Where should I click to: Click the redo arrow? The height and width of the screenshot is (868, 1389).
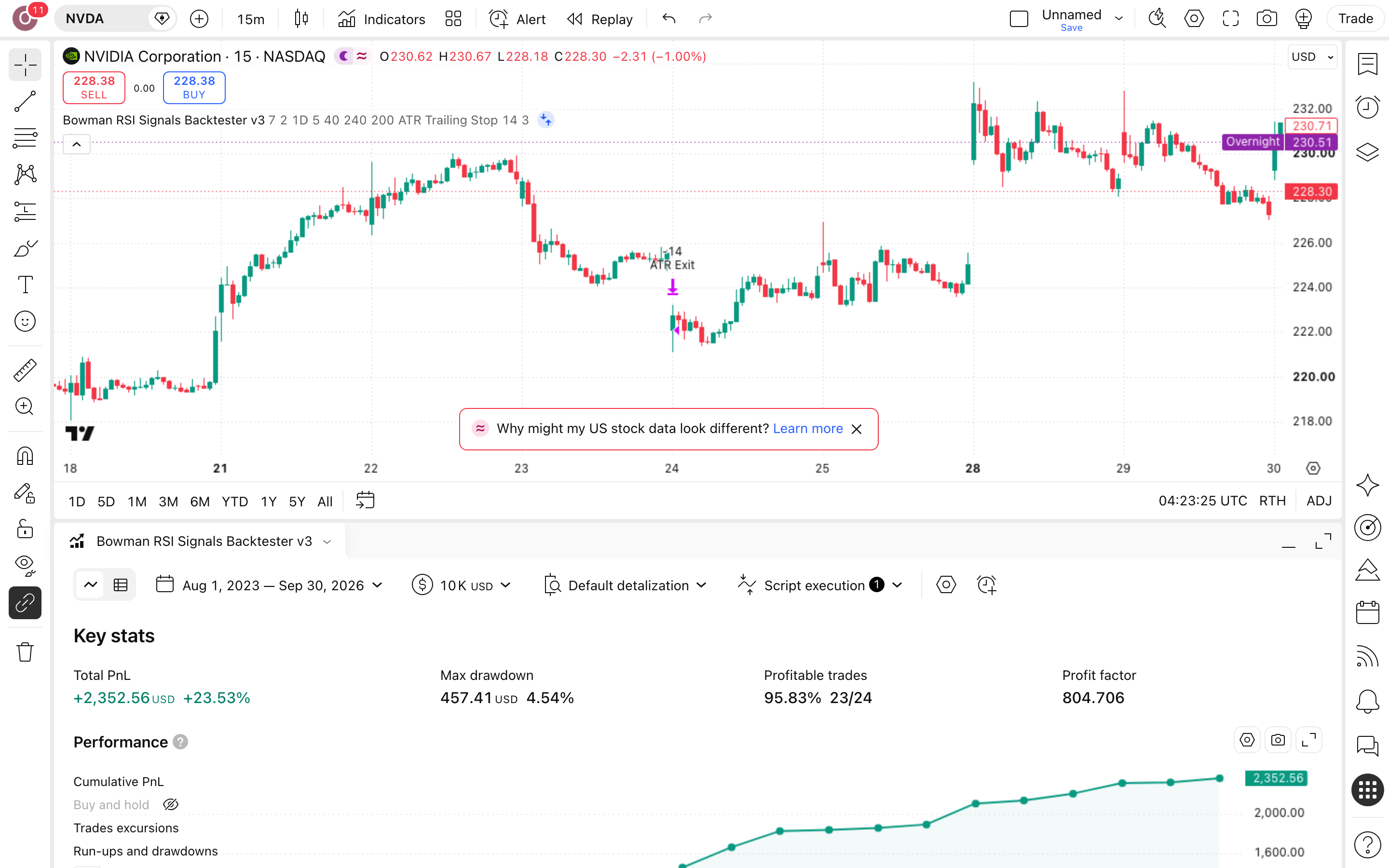click(706, 19)
